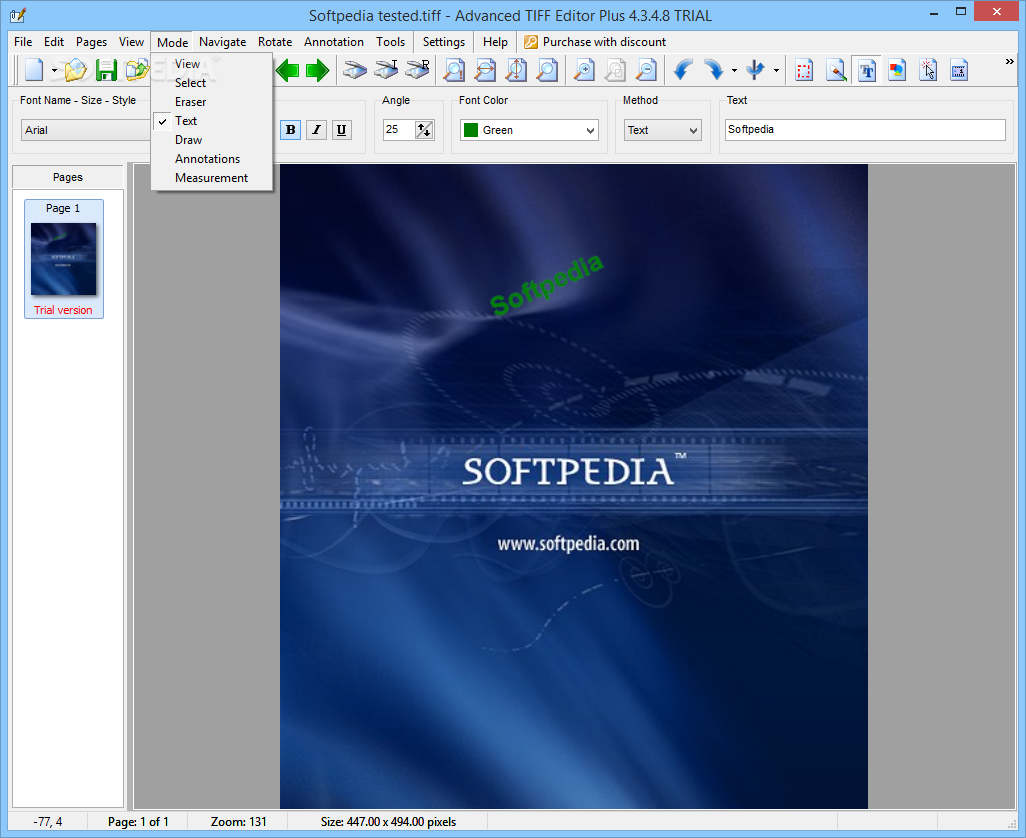
Task: Choose Select in the Mode menu
Action: click(x=212, y=83)
